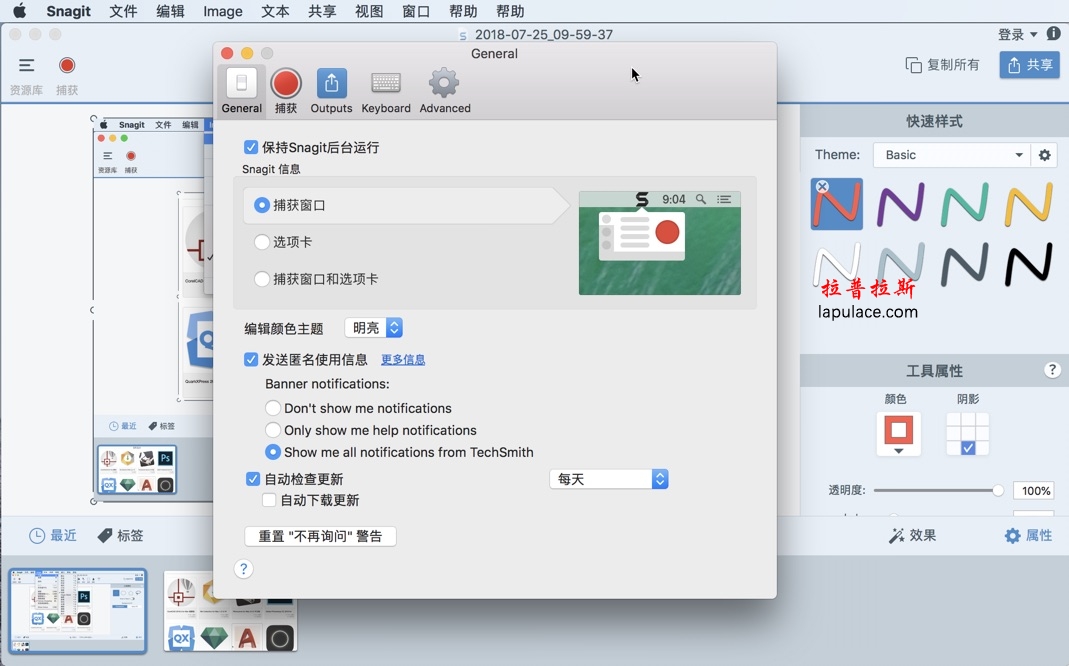Image resolution: width=1069 pixels, height=666 pixels.
Task: Open the 登录 sign-in dropdown
Action: tap(1017, 34)
